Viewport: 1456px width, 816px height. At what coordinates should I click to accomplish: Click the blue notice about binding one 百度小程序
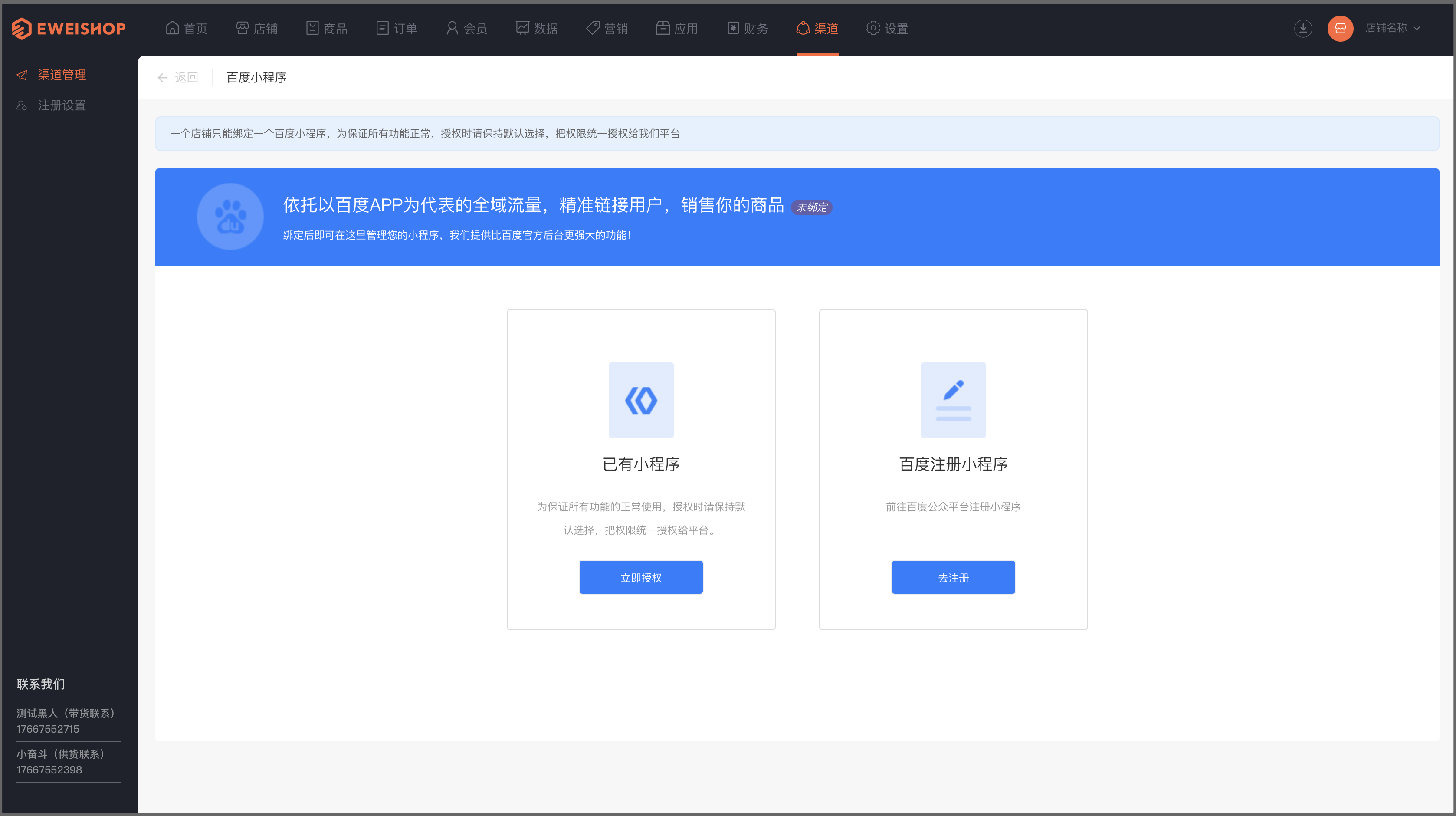(797, 133)
